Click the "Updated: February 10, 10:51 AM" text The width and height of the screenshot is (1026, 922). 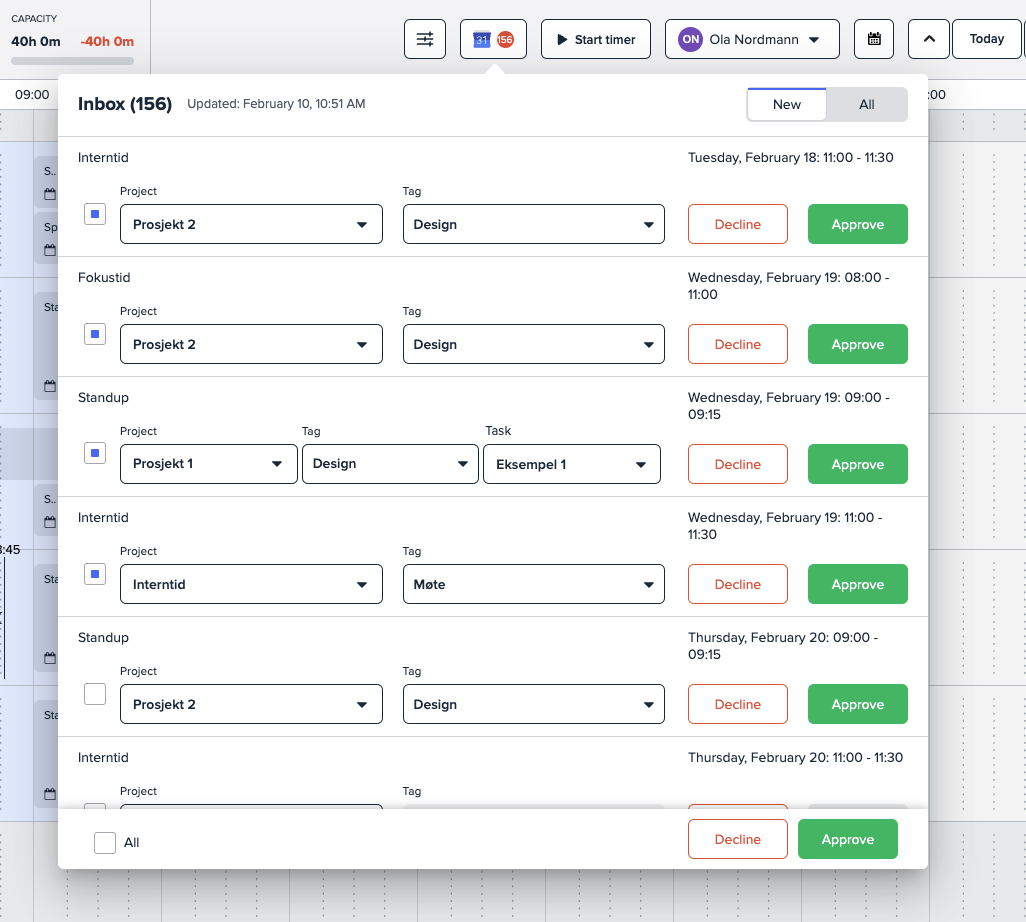pyautogui.click(x=276, y=104)
